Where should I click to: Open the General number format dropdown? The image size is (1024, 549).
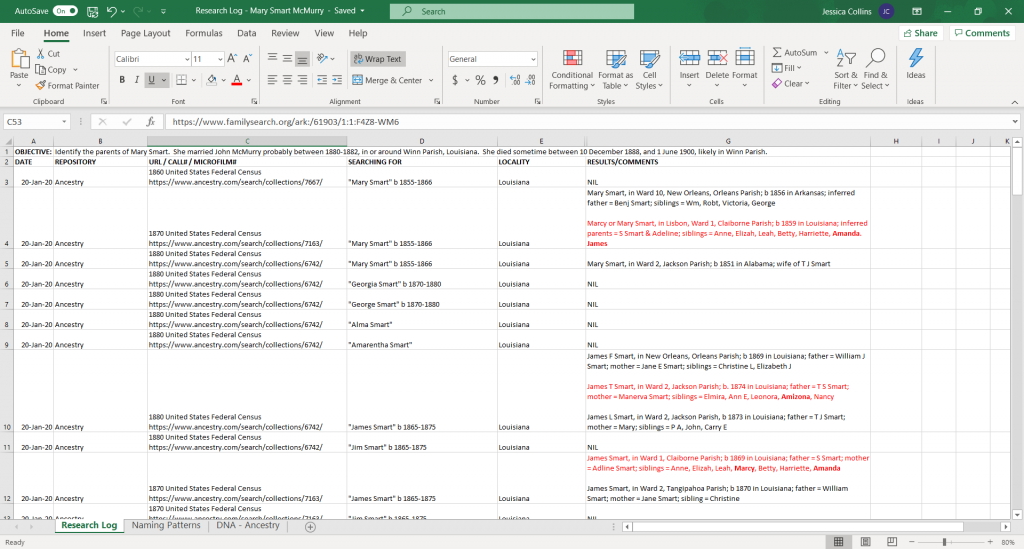[x=533, y=59]
